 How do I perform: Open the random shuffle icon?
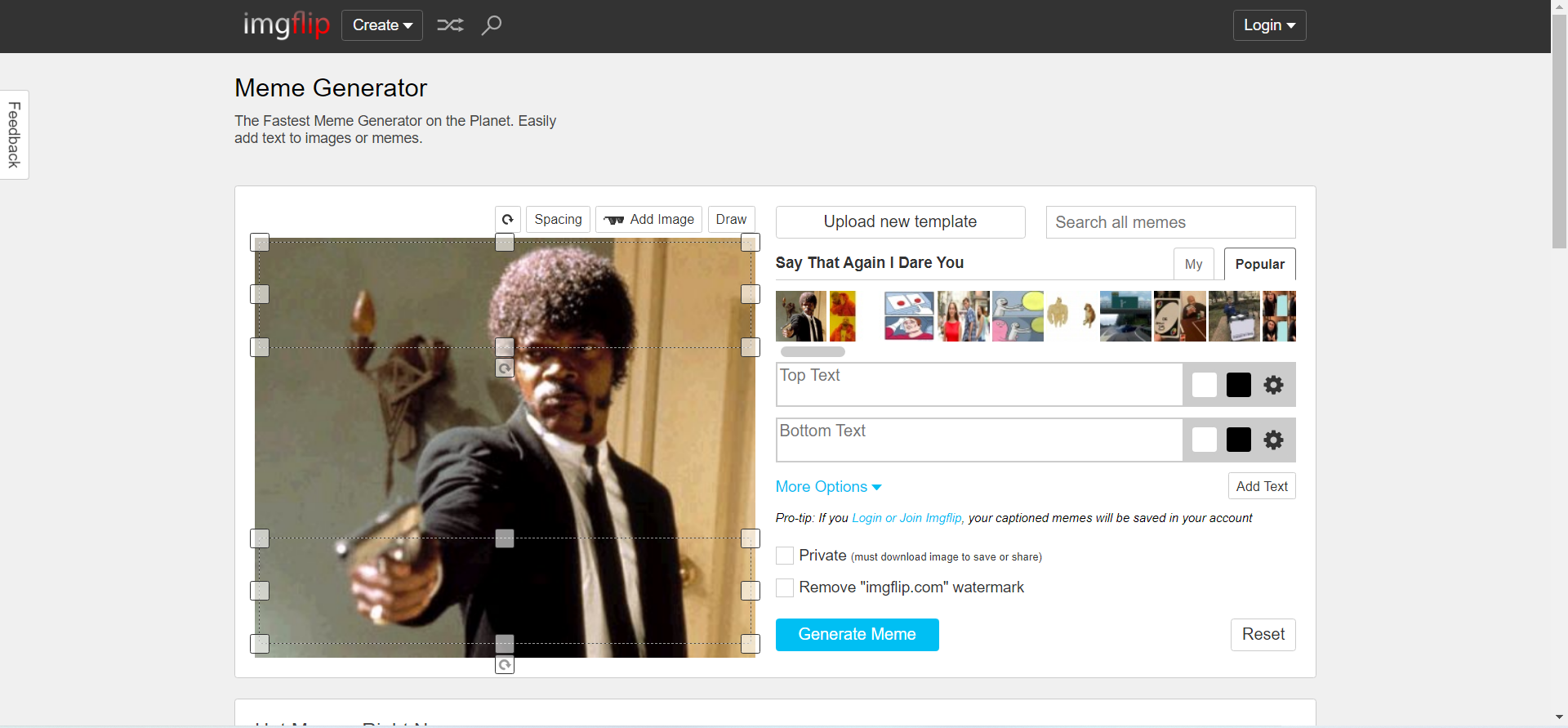click(450, 25)
